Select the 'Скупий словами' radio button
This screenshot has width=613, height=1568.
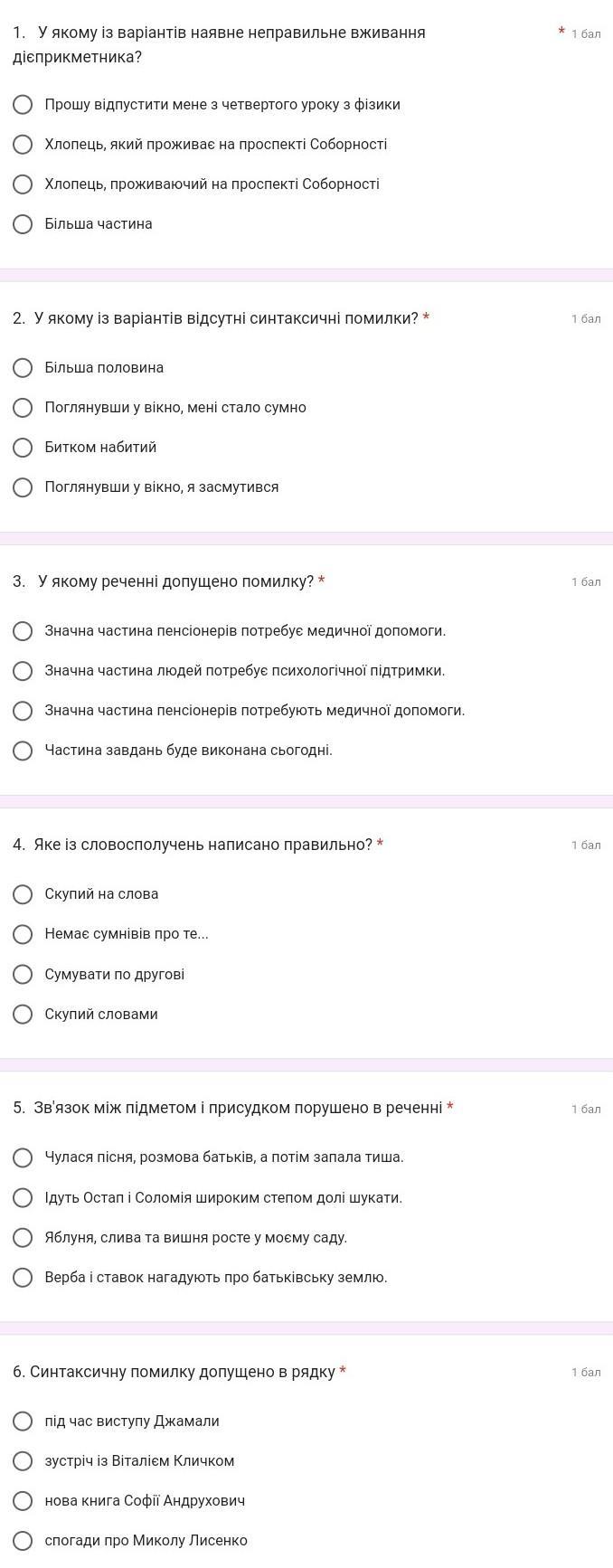click(x=24, y=1015)
